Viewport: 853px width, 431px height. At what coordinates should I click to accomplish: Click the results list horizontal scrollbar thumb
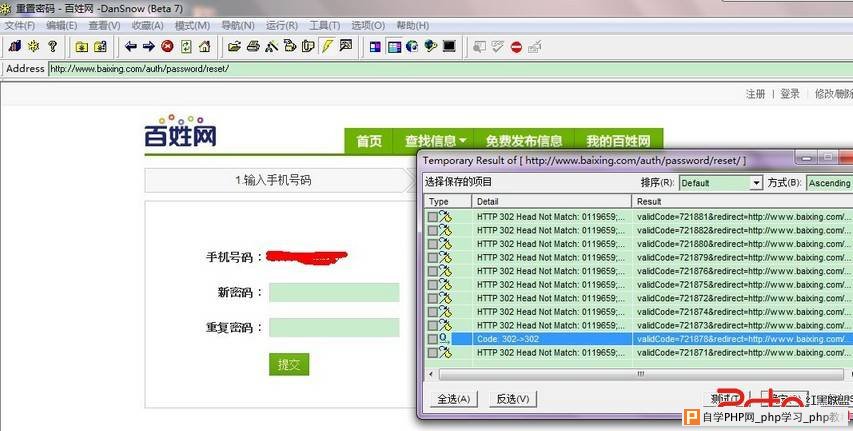pos(640,374)
